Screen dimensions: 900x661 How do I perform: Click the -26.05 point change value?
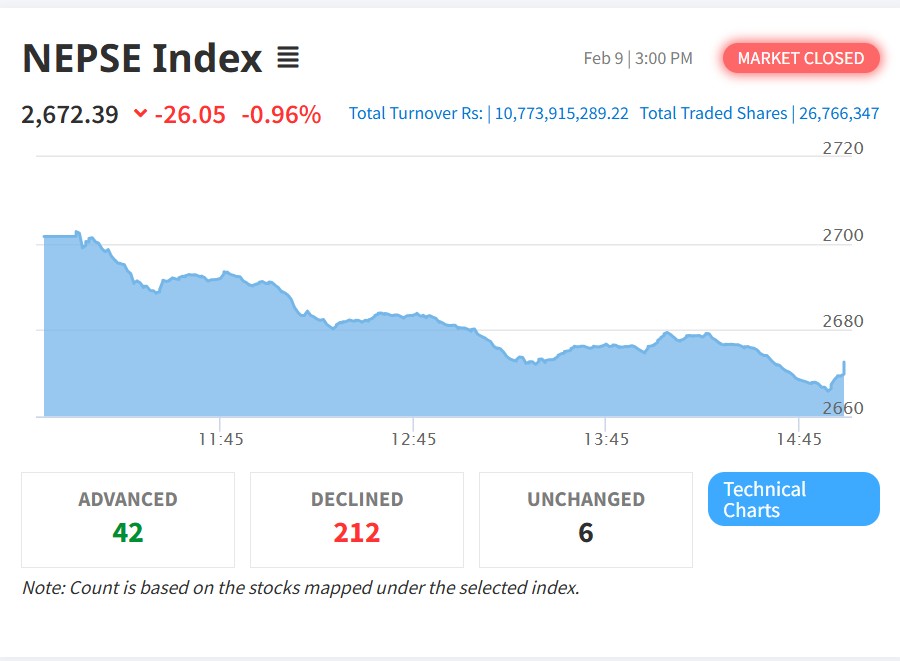point(190,114)
